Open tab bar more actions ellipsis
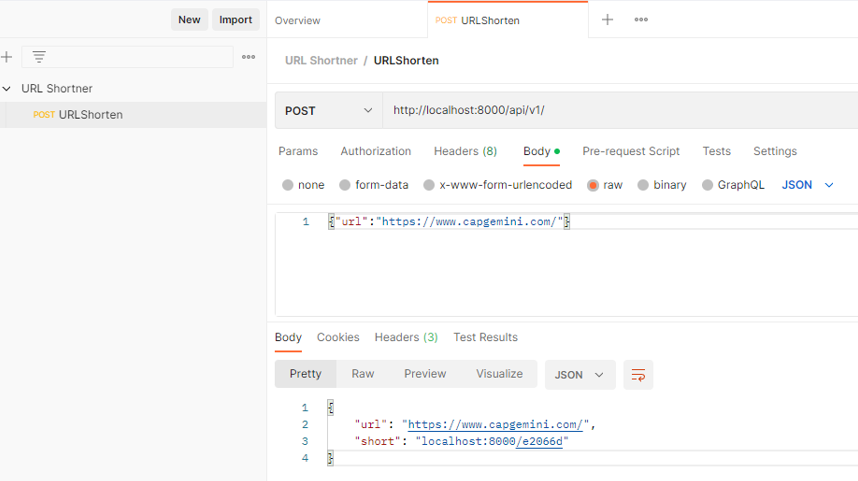This screenshot has width=858, height=481. point(641,20)
